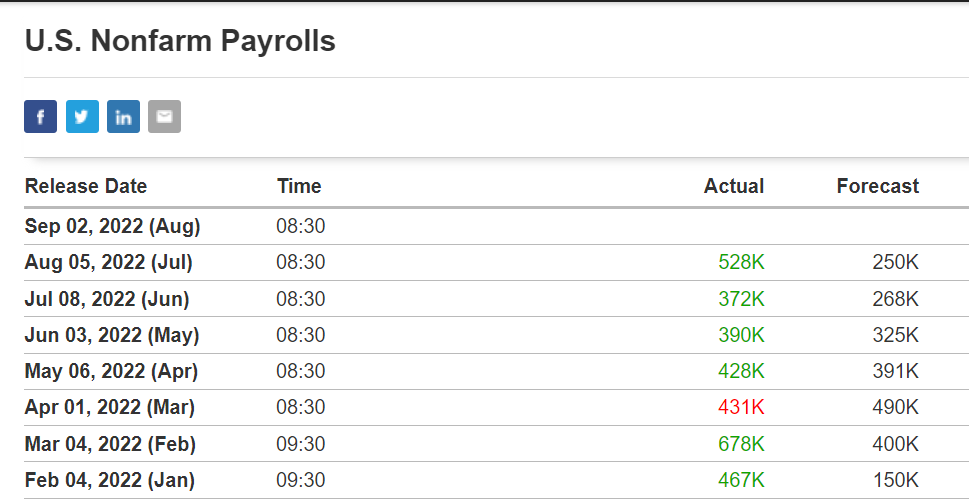Click the Time column header
The height and width of the screenshot is (500, 969).
point(299,186)
